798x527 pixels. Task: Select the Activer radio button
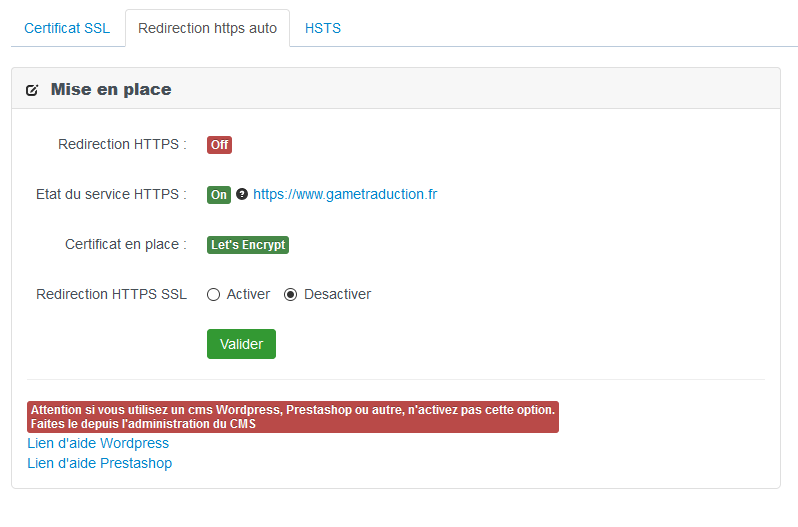coord(213,294)
